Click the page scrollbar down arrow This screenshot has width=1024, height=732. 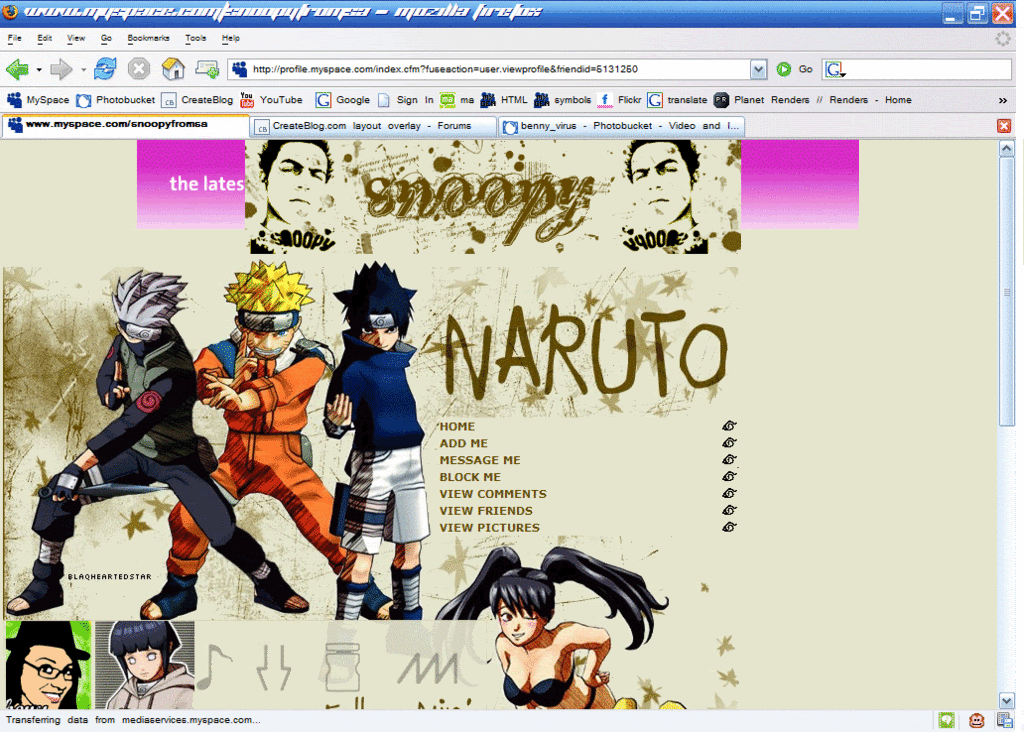click(x=1006, y=701)
